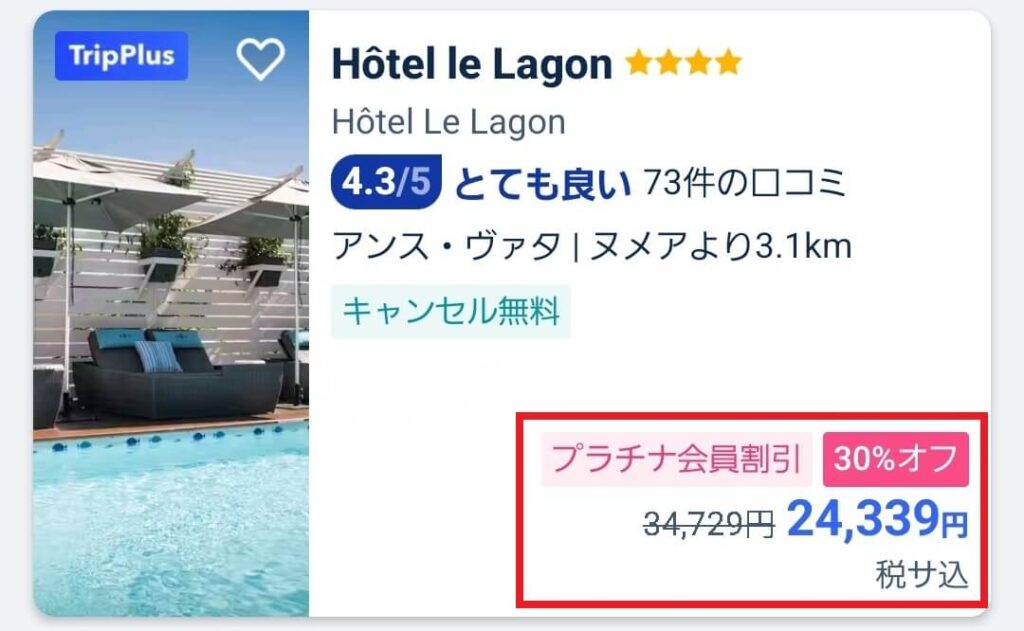Click the TripPlus badge
Image resolution: width=1024 pixels, height=631 pixels.
tap(121, 56)
